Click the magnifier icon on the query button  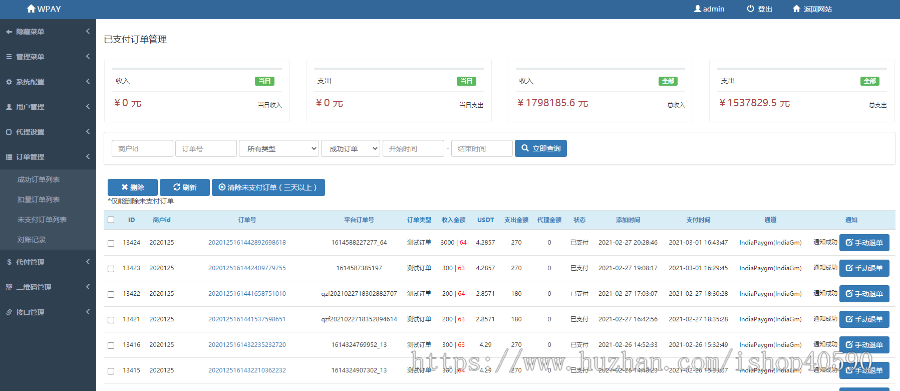coord(525,149)
